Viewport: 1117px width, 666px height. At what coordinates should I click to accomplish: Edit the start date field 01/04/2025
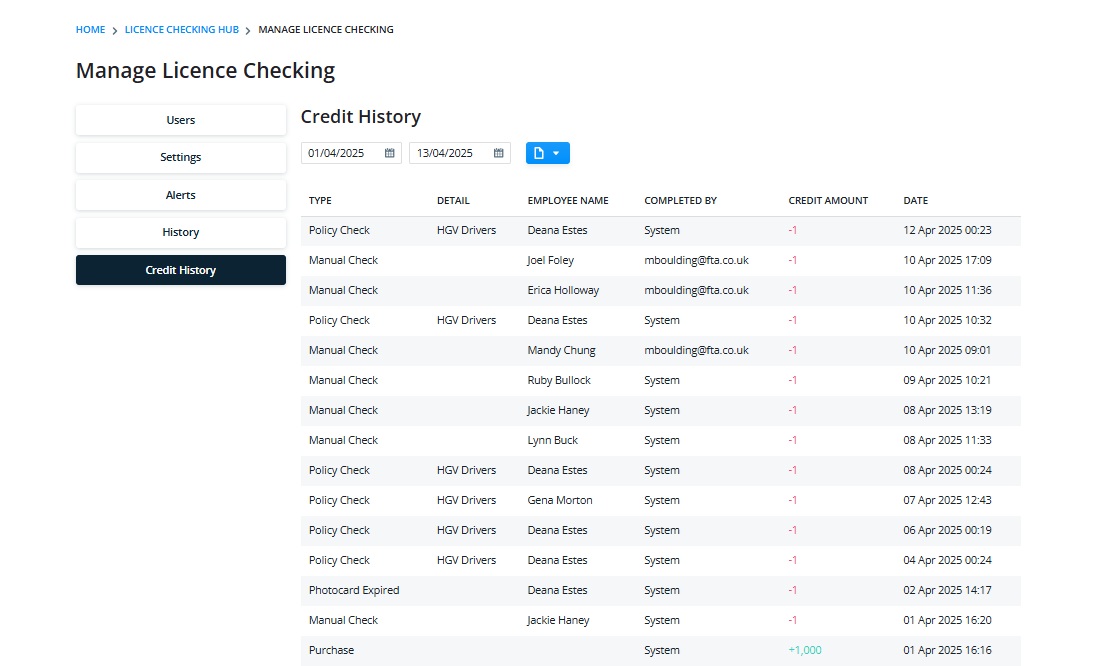[351, 153]
